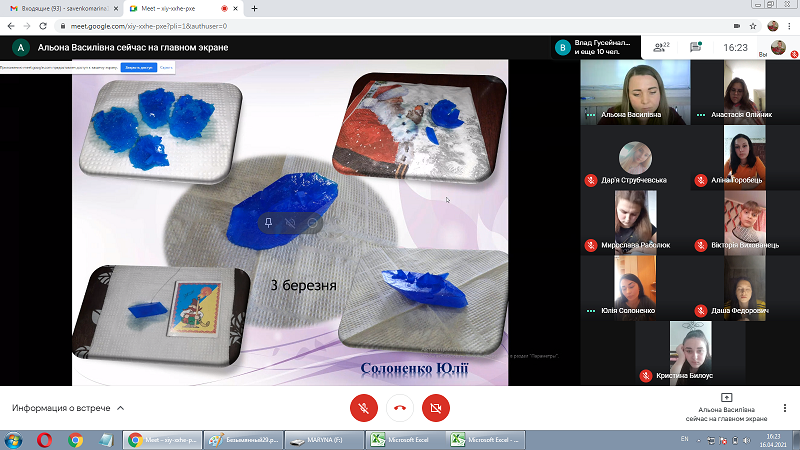Go back in browser history
The height and width of the screenshot is (450, 800).
coord(11,26)
